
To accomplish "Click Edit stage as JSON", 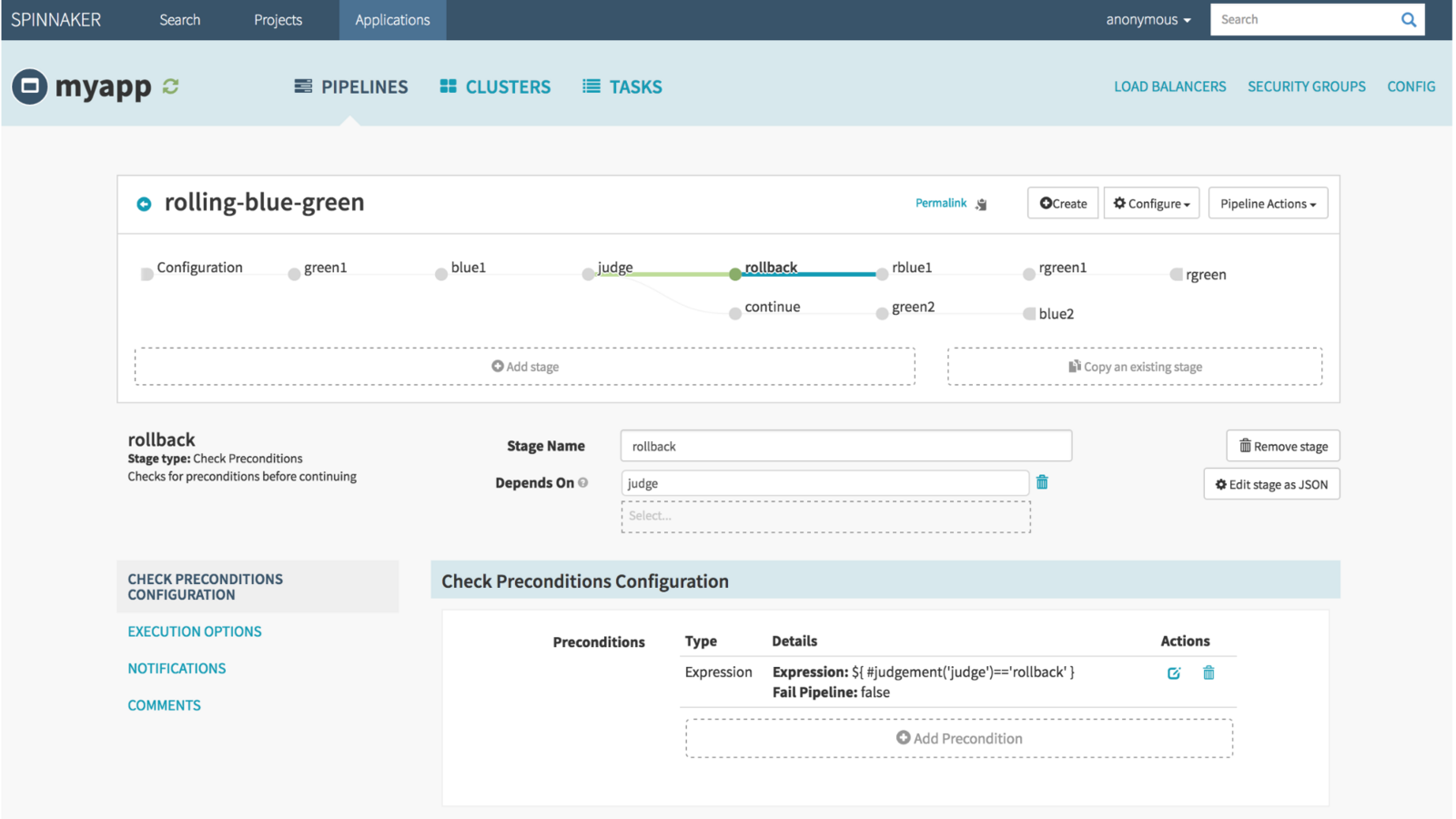I will tap(1271, 484).
